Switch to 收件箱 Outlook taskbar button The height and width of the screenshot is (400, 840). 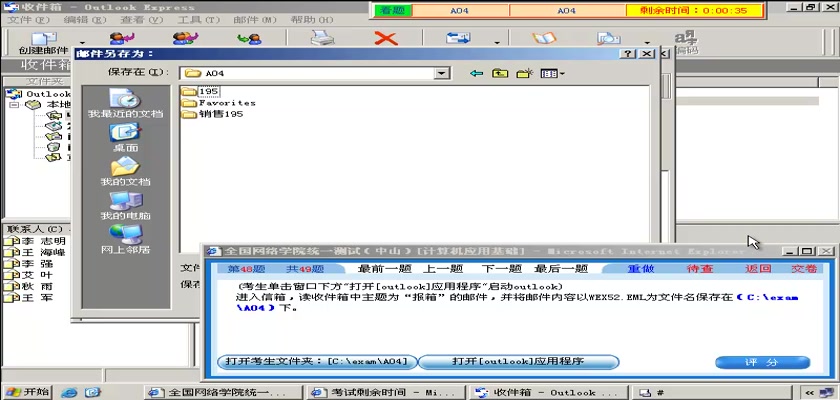point(549,393)
